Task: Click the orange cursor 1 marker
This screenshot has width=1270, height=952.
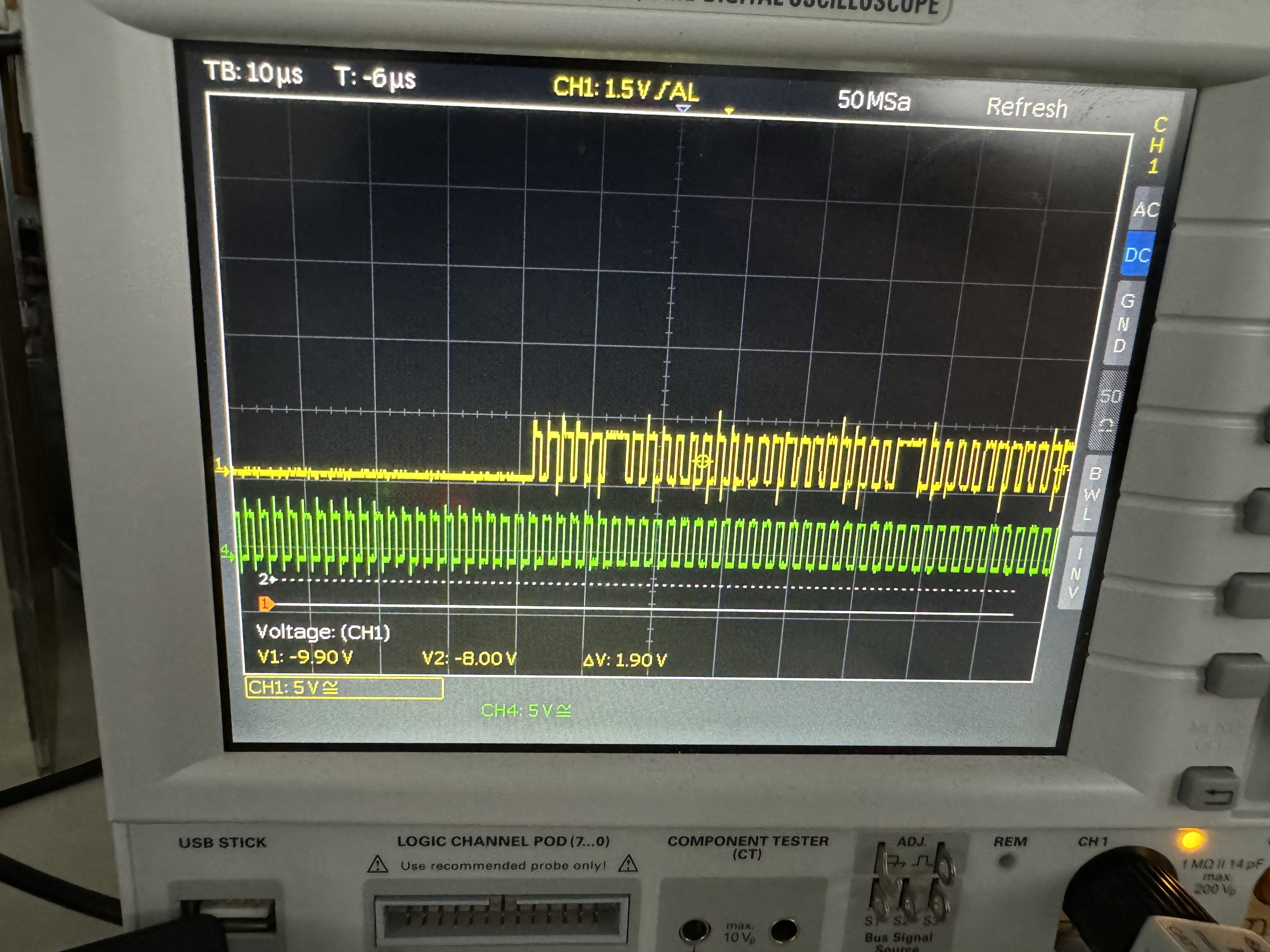Action: point(266,604)
